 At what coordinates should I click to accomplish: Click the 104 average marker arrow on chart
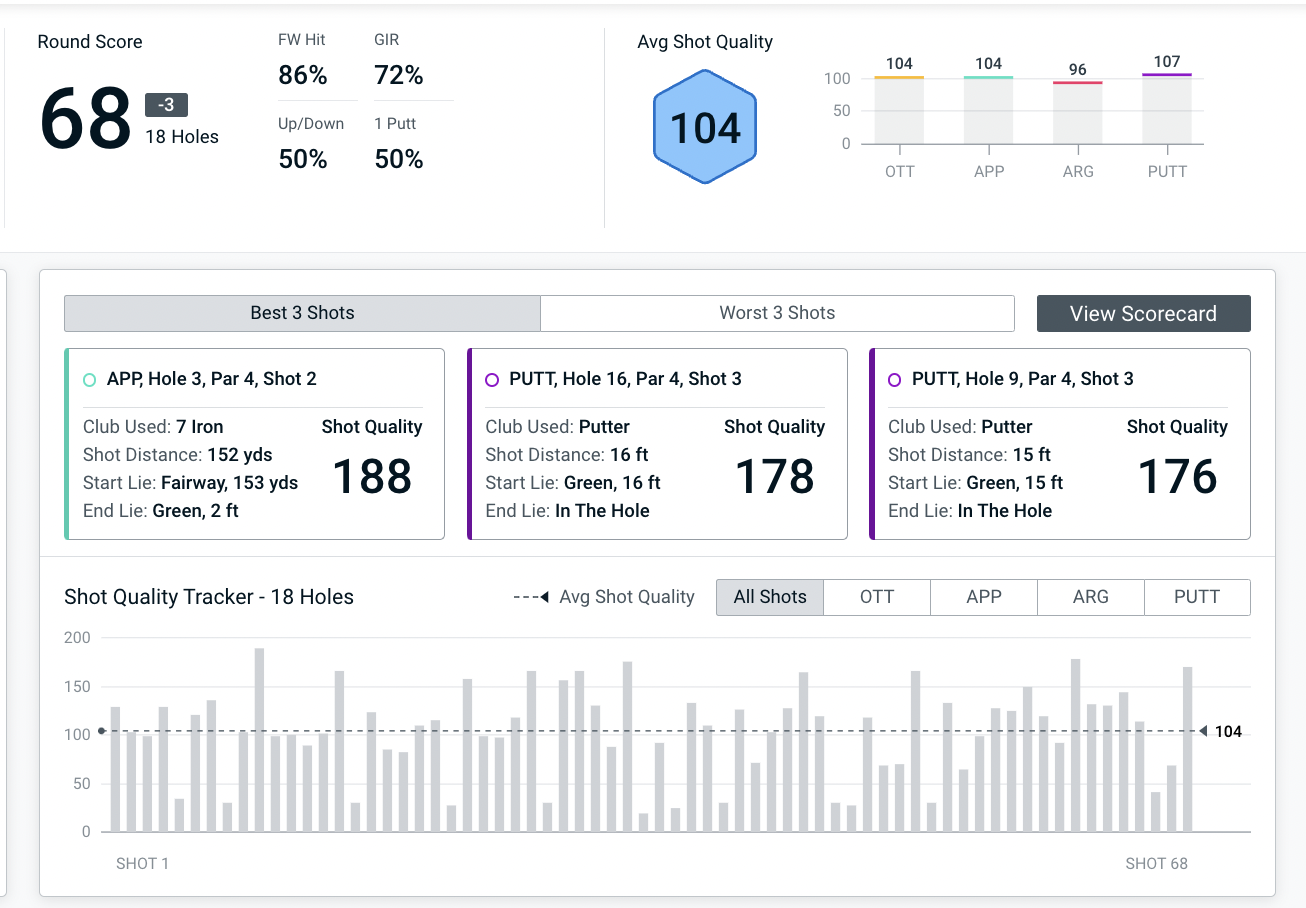click(x=1204, y=731)
